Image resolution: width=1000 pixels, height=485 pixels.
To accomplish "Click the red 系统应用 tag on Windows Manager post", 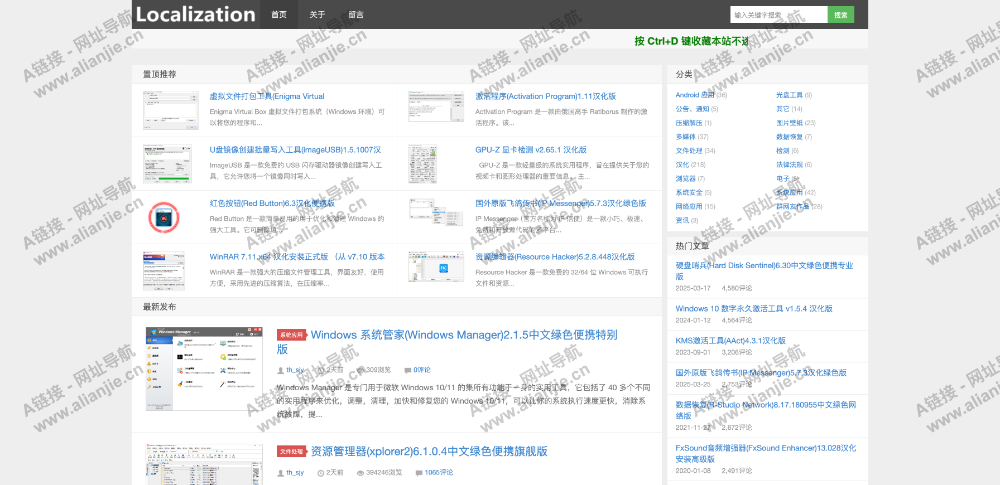I will point(292,335).
